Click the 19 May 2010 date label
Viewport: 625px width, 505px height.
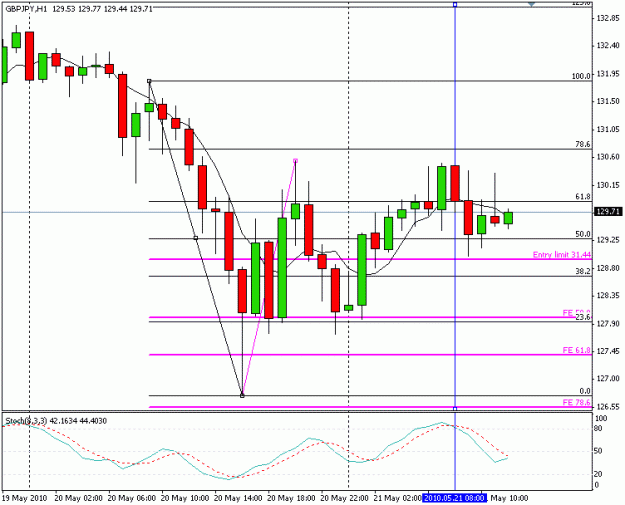25,498
